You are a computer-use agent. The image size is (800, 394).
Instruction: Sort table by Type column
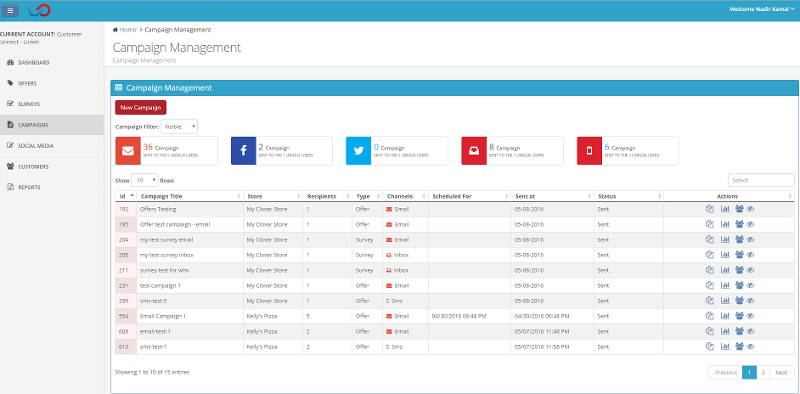coord(367,196)
